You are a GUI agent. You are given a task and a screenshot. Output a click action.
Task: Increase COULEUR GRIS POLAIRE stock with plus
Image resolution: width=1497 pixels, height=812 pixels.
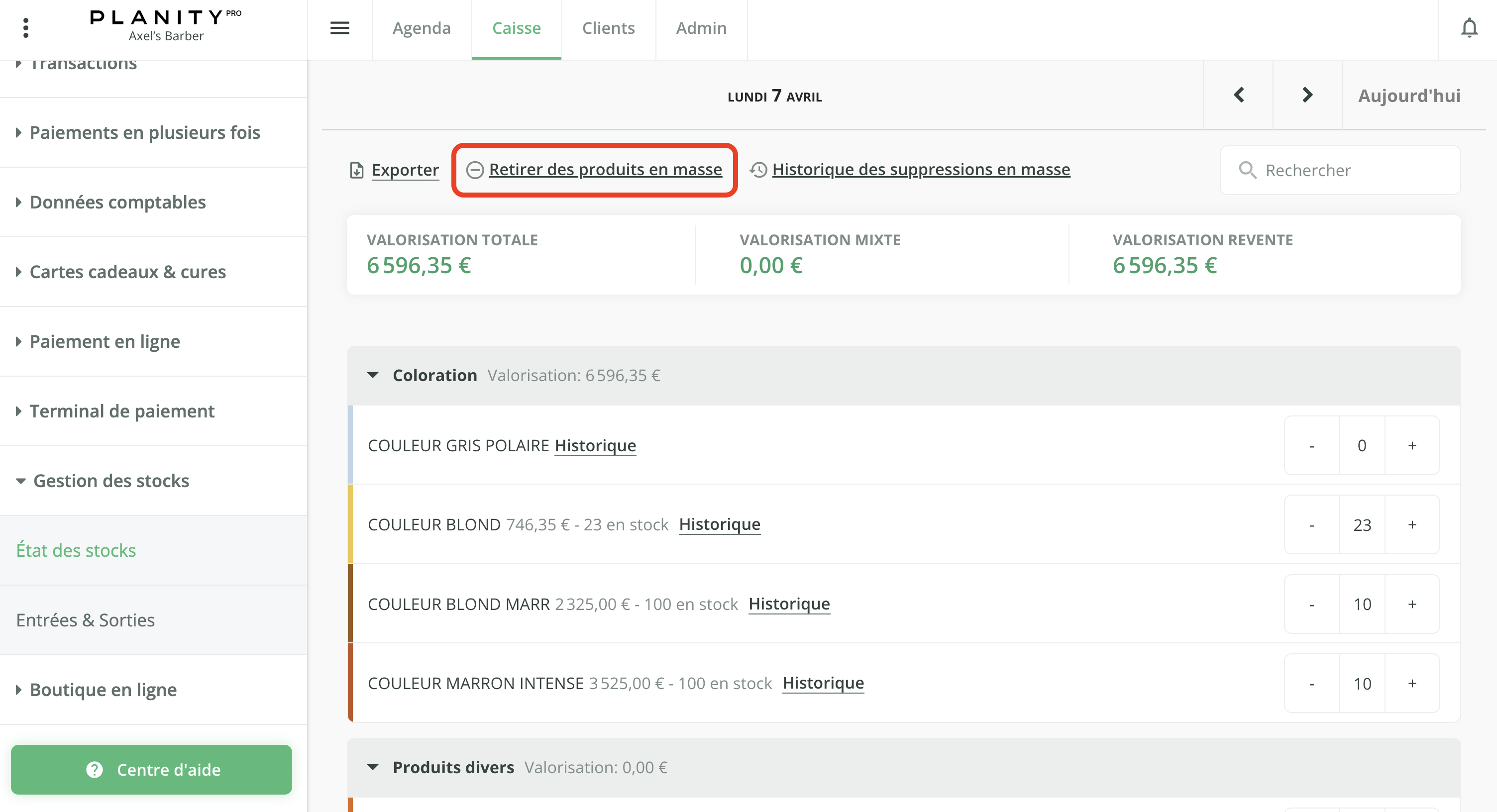[1411, 445]
